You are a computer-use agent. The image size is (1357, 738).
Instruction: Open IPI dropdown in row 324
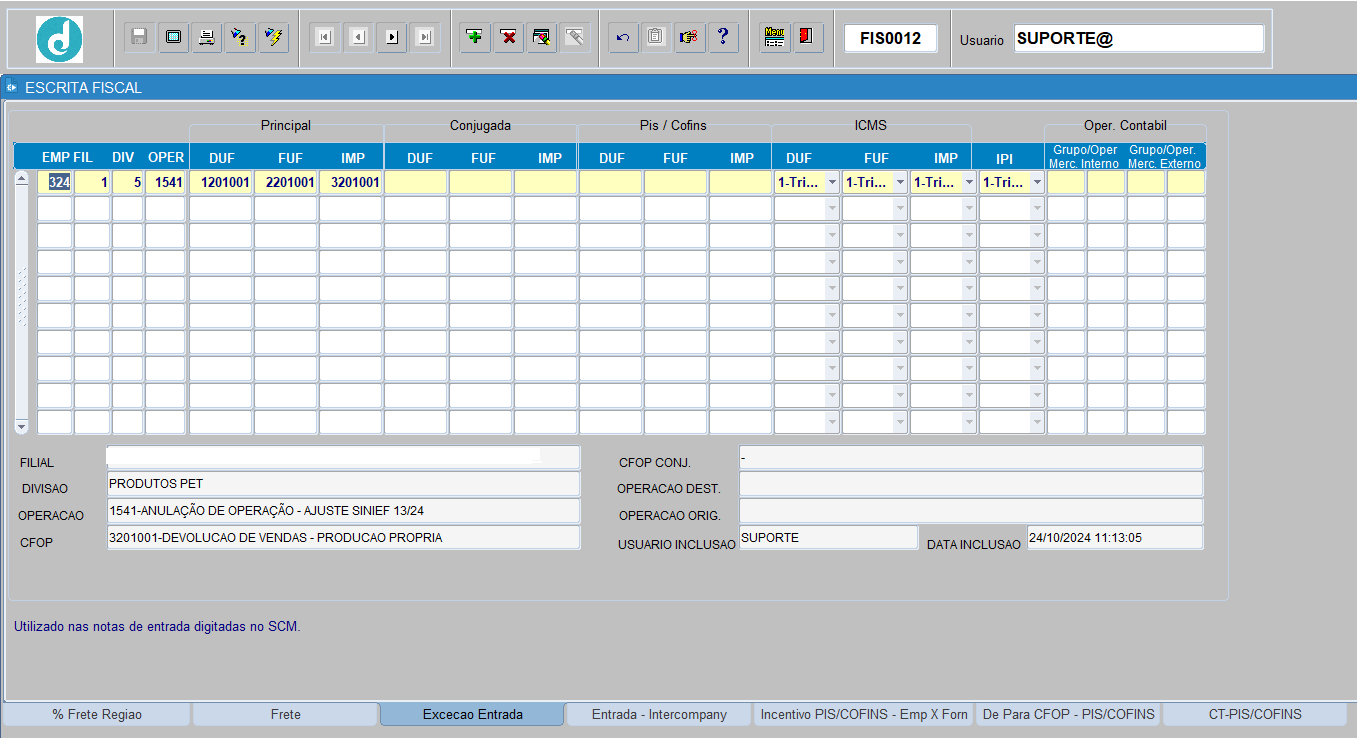click(x=1037, y=183)
